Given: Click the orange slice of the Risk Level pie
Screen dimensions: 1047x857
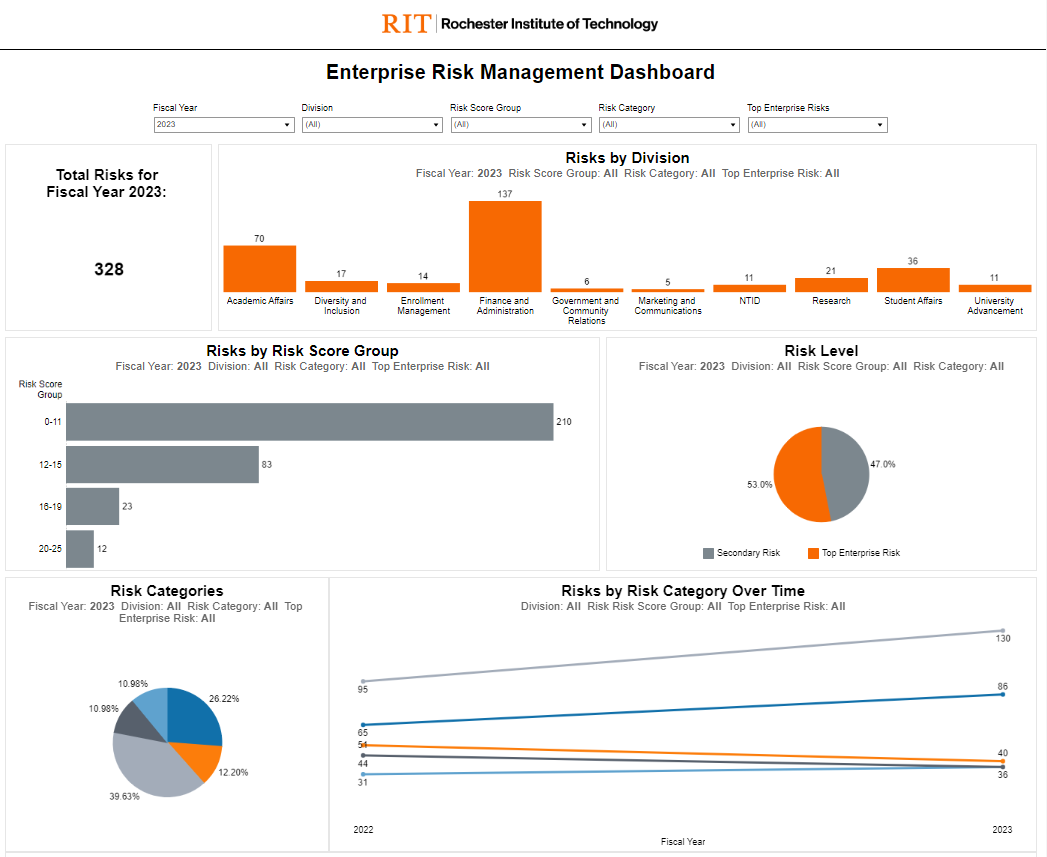Looking at the screenshot, I should (800, 475).
